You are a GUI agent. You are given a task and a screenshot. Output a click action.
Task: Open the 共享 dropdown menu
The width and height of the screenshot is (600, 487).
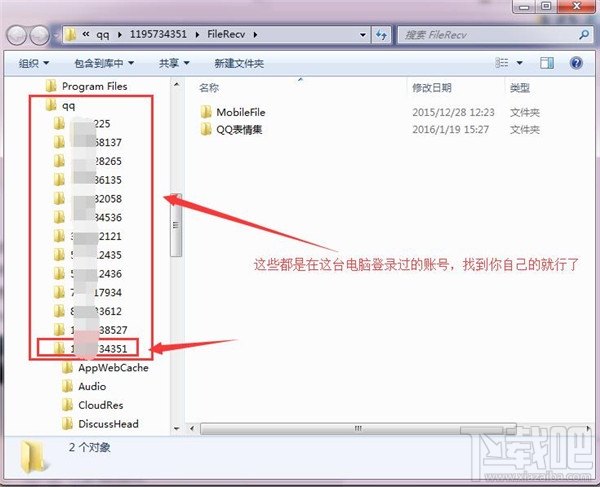coord(174,63)
